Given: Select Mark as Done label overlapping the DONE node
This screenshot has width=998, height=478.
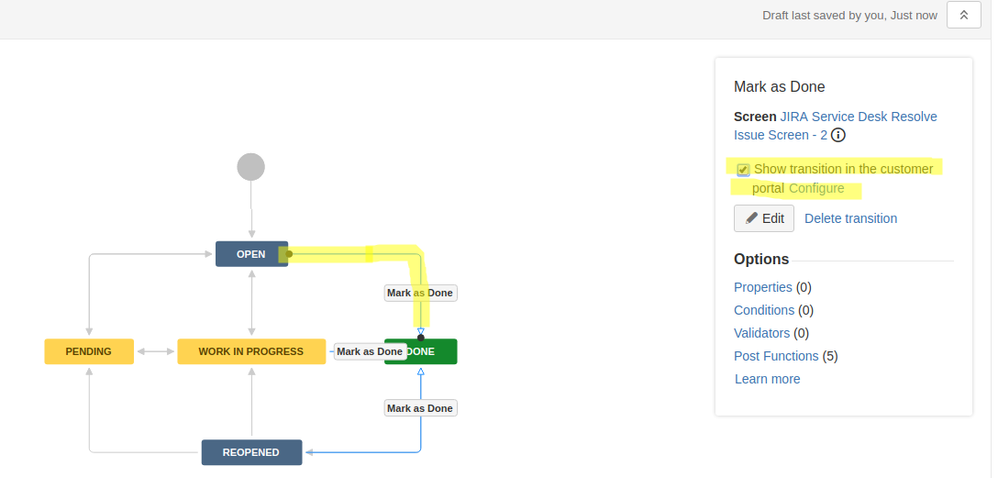Looking at the screenshot, I should coord(370,351).
